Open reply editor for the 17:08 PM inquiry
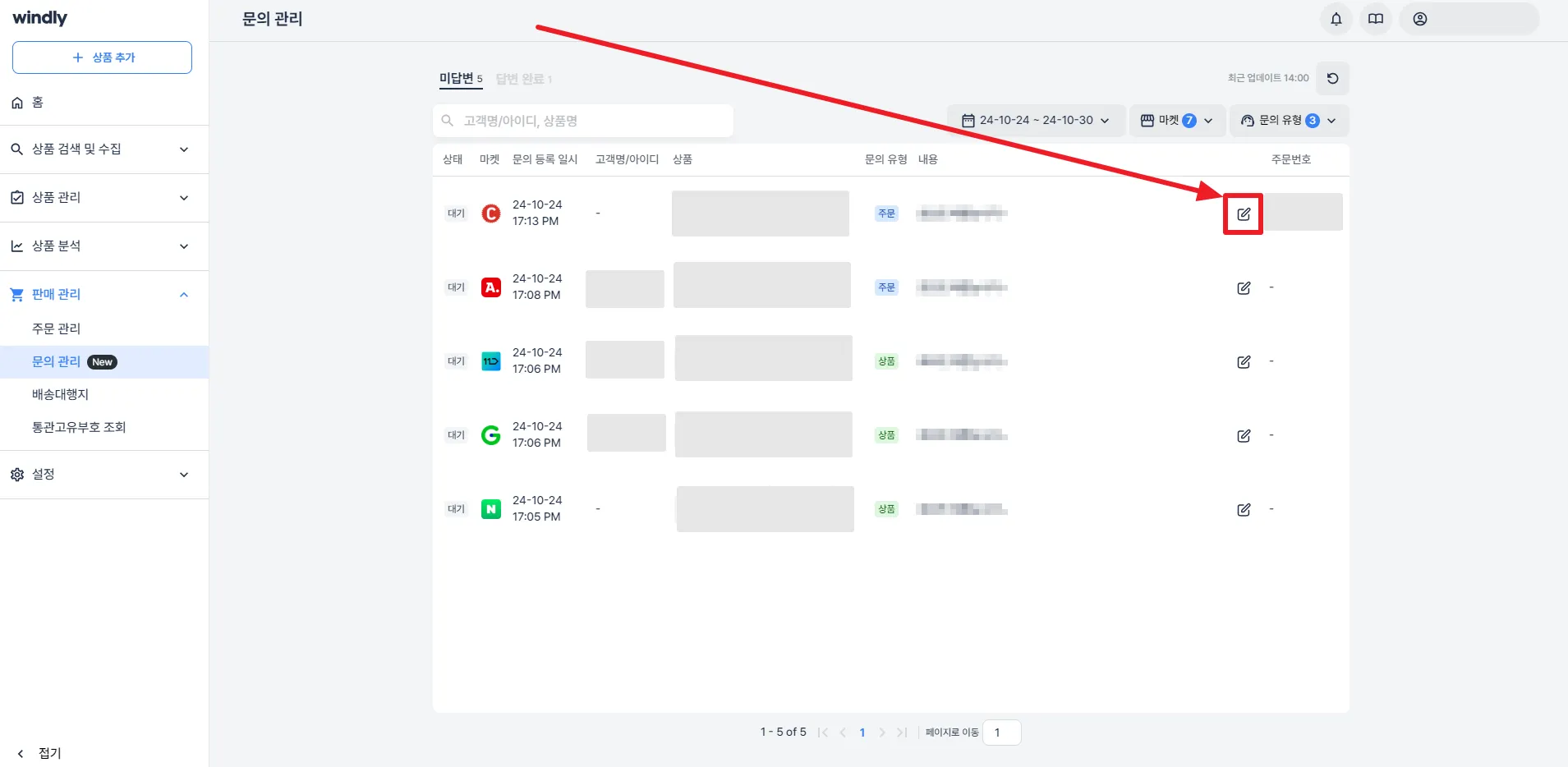 (1244, 288)
